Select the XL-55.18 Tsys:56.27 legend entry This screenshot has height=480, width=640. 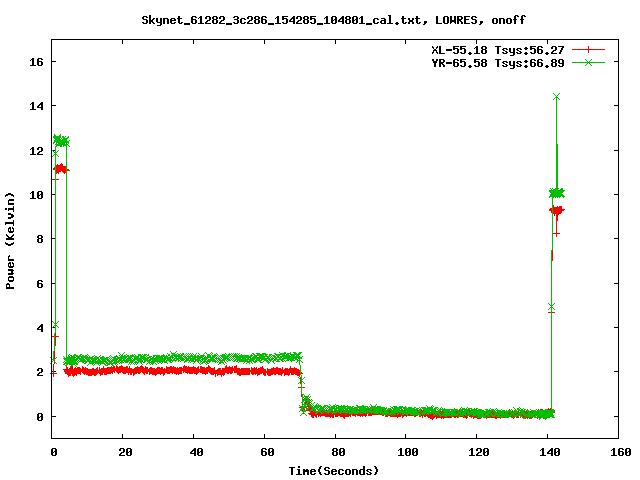click(498, 50)
